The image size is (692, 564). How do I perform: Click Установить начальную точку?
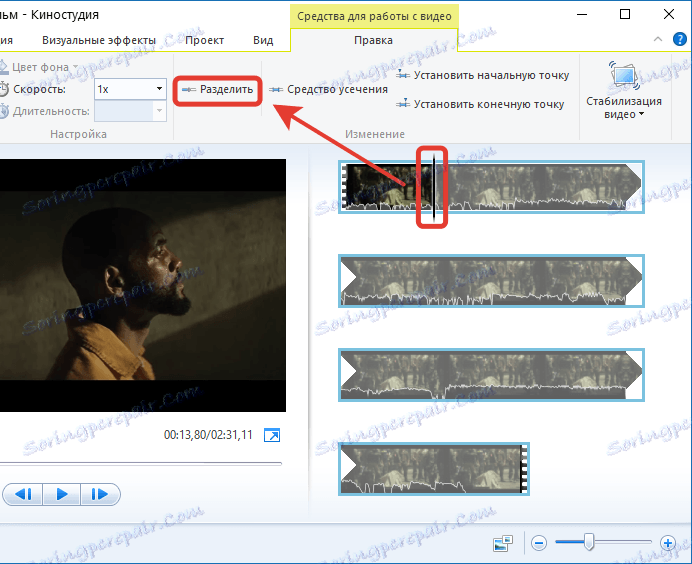(x=483, y=75)
